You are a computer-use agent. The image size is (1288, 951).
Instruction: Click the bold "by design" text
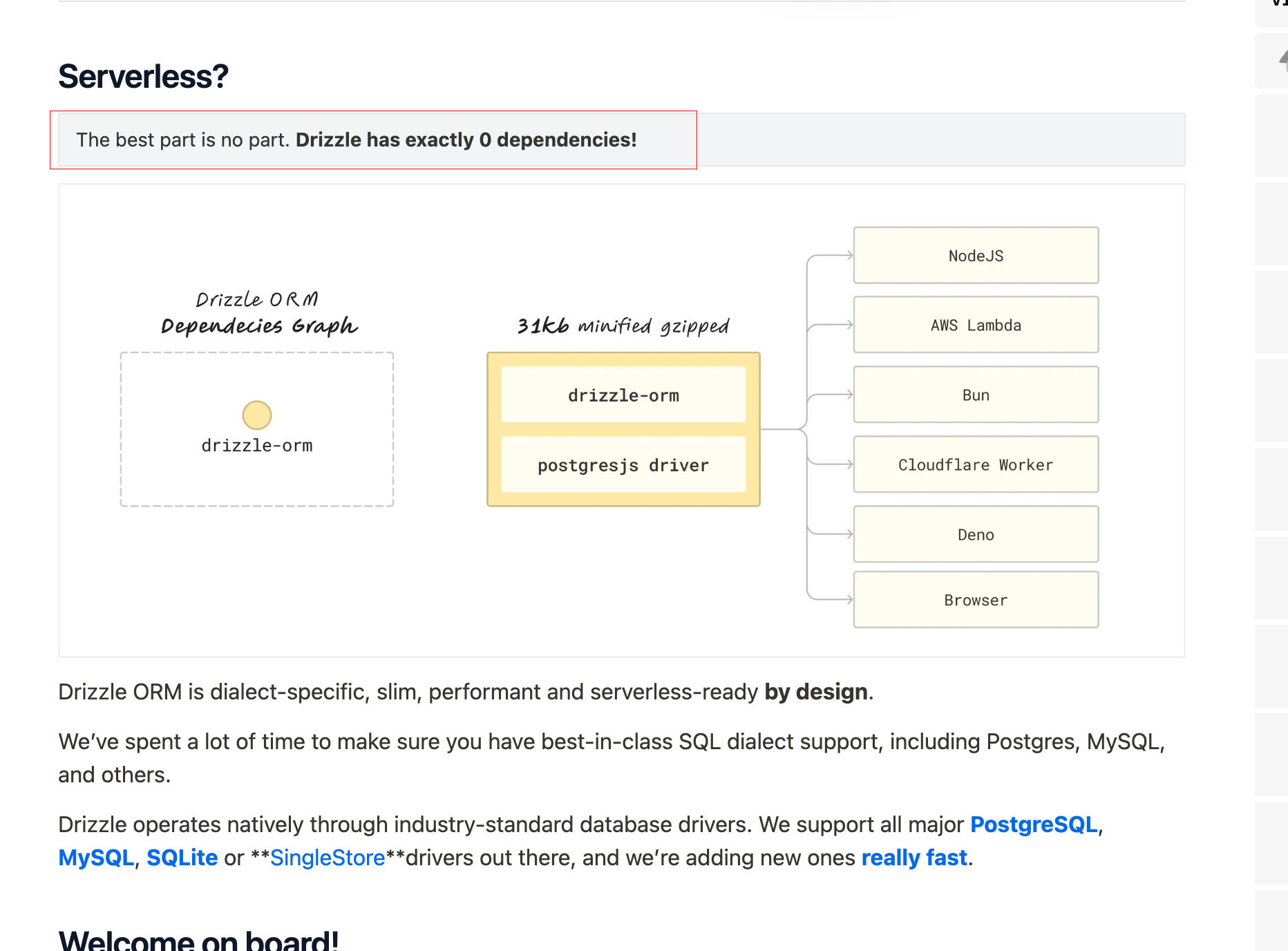click(x=815, y=692)
